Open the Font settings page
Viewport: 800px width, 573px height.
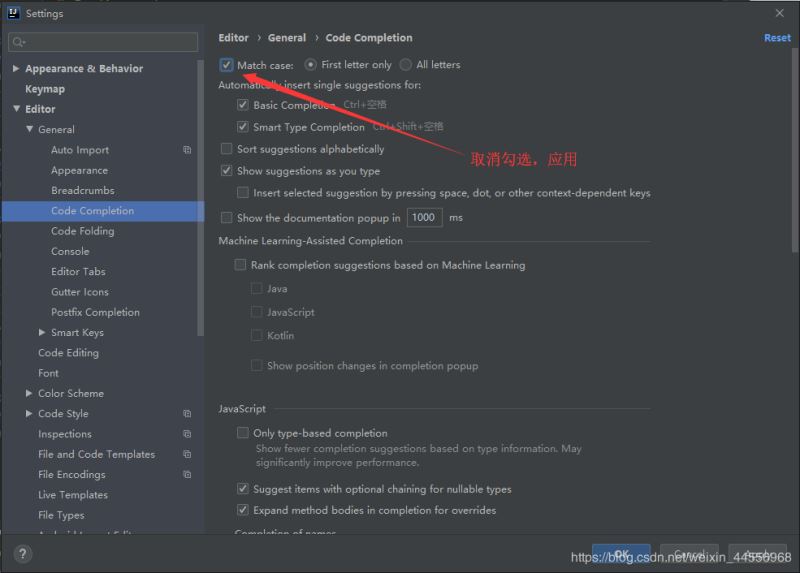point(48,373)
